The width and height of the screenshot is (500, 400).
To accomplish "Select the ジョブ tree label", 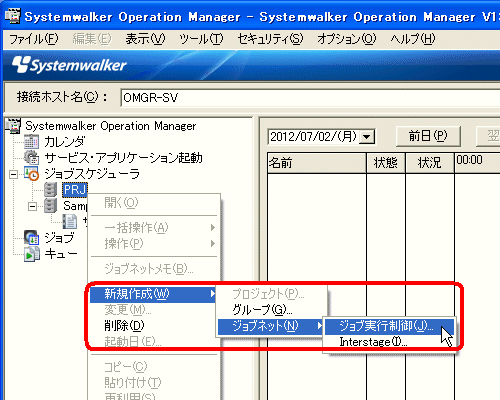I will (x=59, y=238).
